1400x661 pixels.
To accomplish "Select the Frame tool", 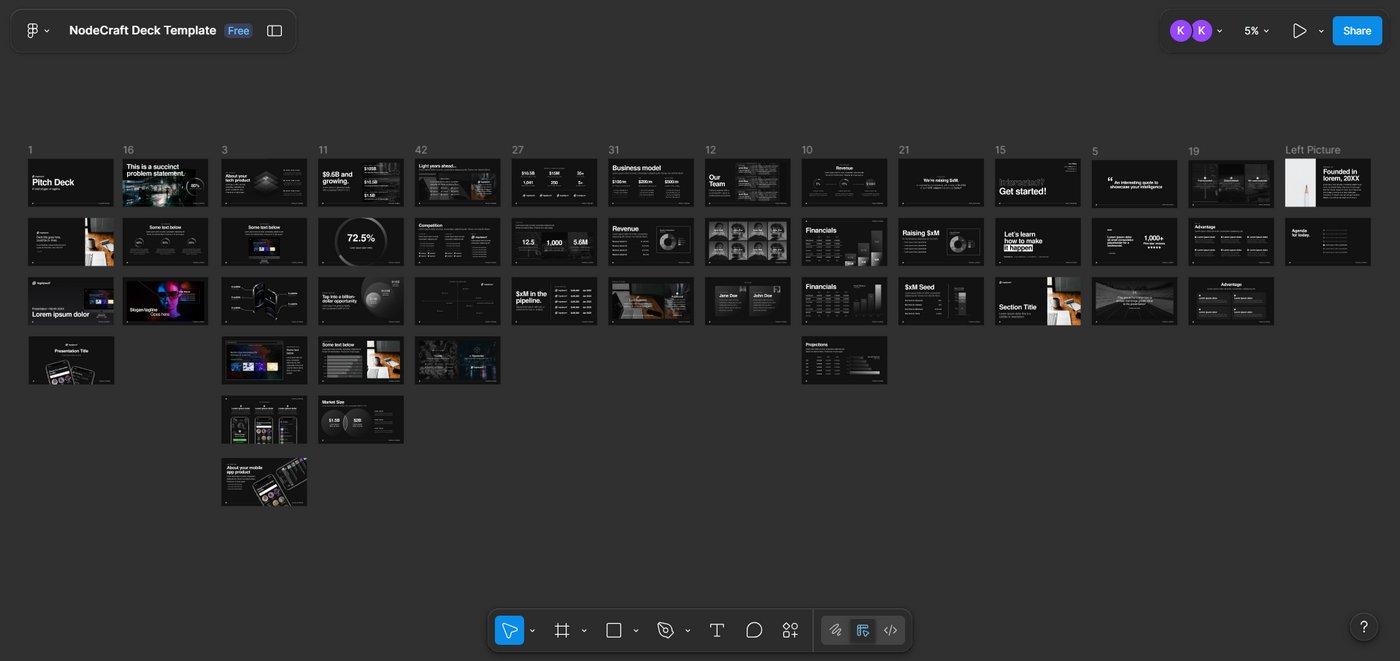I will click(x=562, y=630).
